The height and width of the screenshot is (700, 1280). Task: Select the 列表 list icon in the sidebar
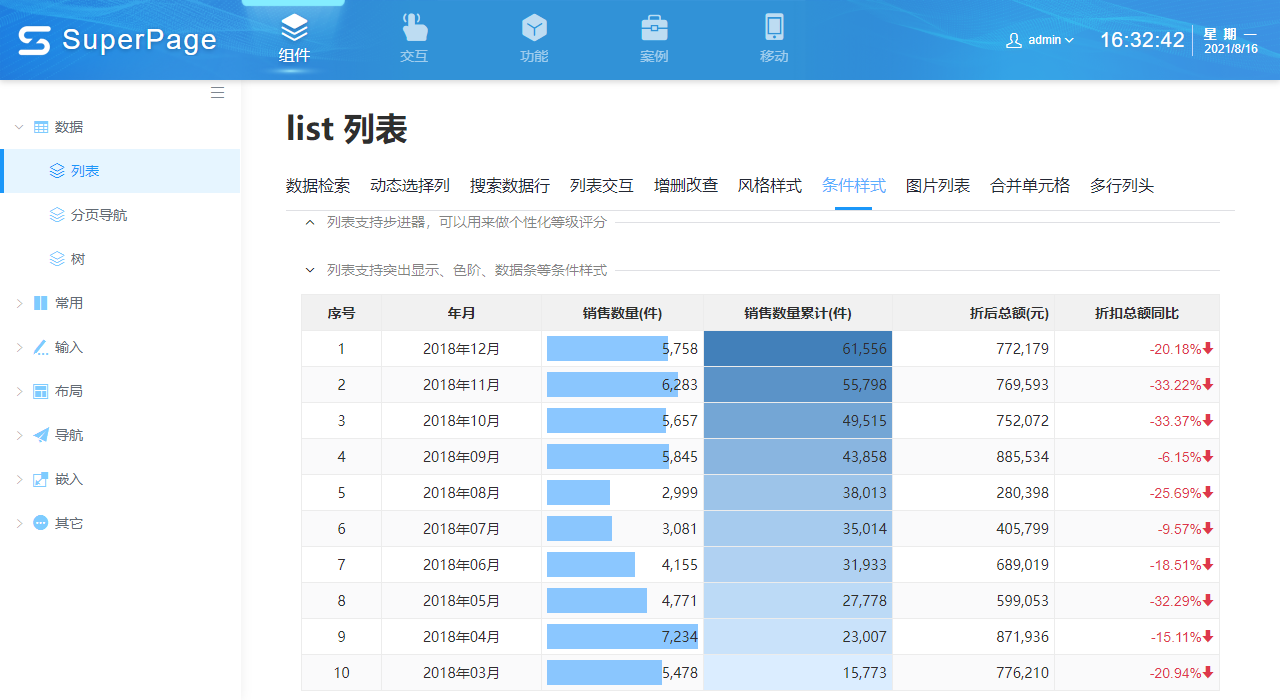pos(57,171)
